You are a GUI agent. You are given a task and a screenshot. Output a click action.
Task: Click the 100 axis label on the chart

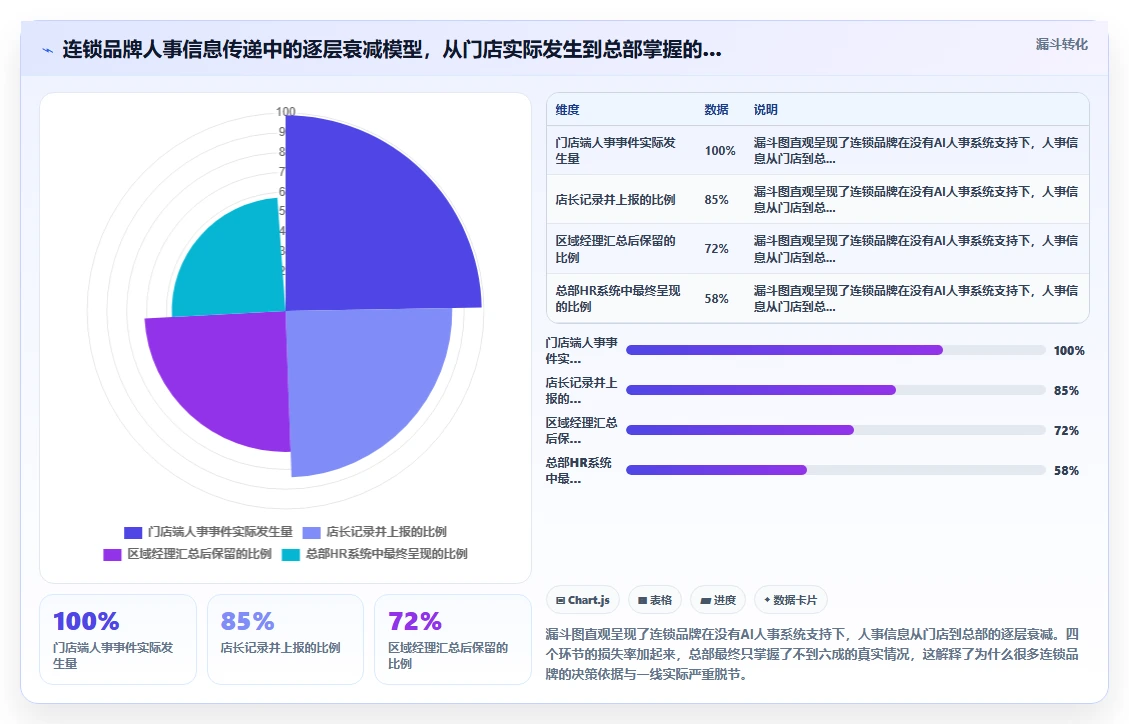pos(286,112)
